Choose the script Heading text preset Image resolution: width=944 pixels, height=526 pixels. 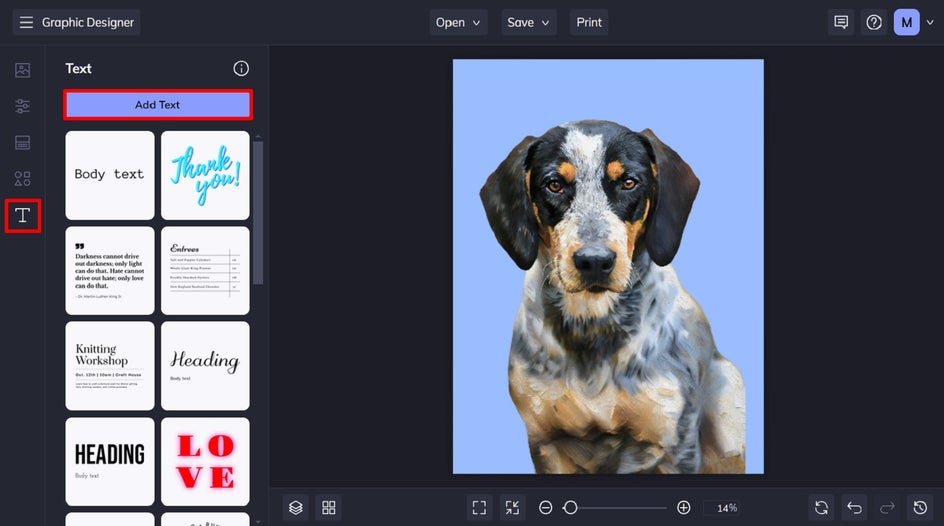(x=205, y=366)
